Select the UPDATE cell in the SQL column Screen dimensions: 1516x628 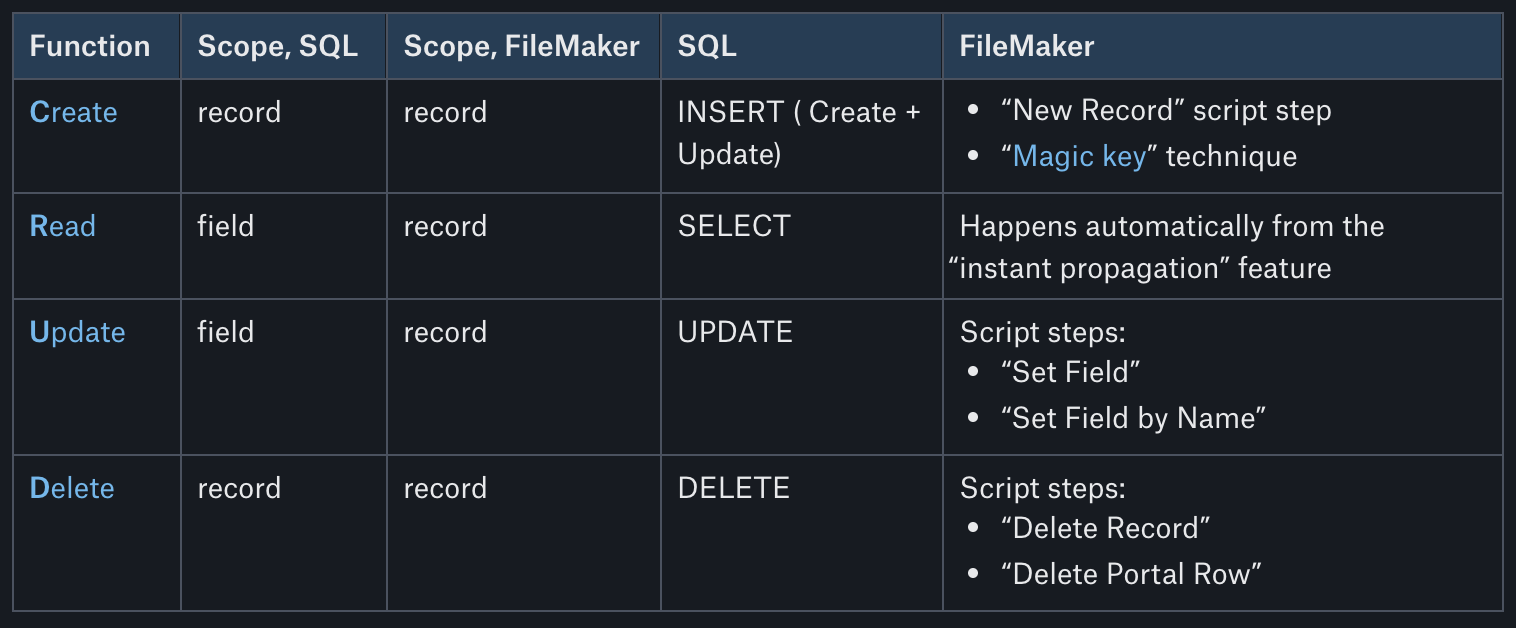tap(735, 332)
